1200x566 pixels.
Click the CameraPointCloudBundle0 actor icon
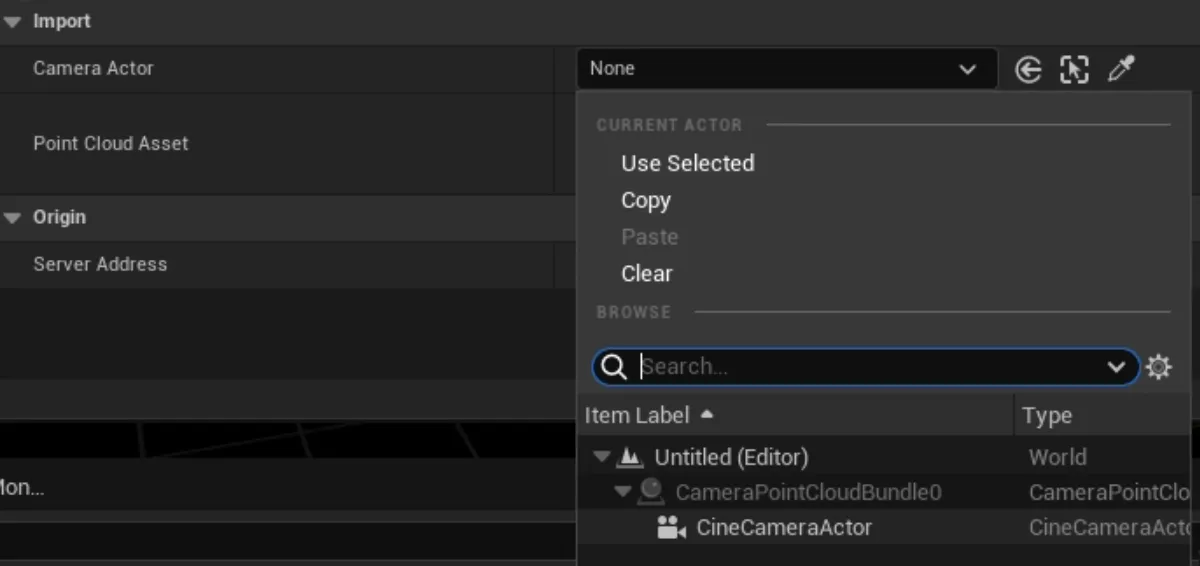(651, 491)
